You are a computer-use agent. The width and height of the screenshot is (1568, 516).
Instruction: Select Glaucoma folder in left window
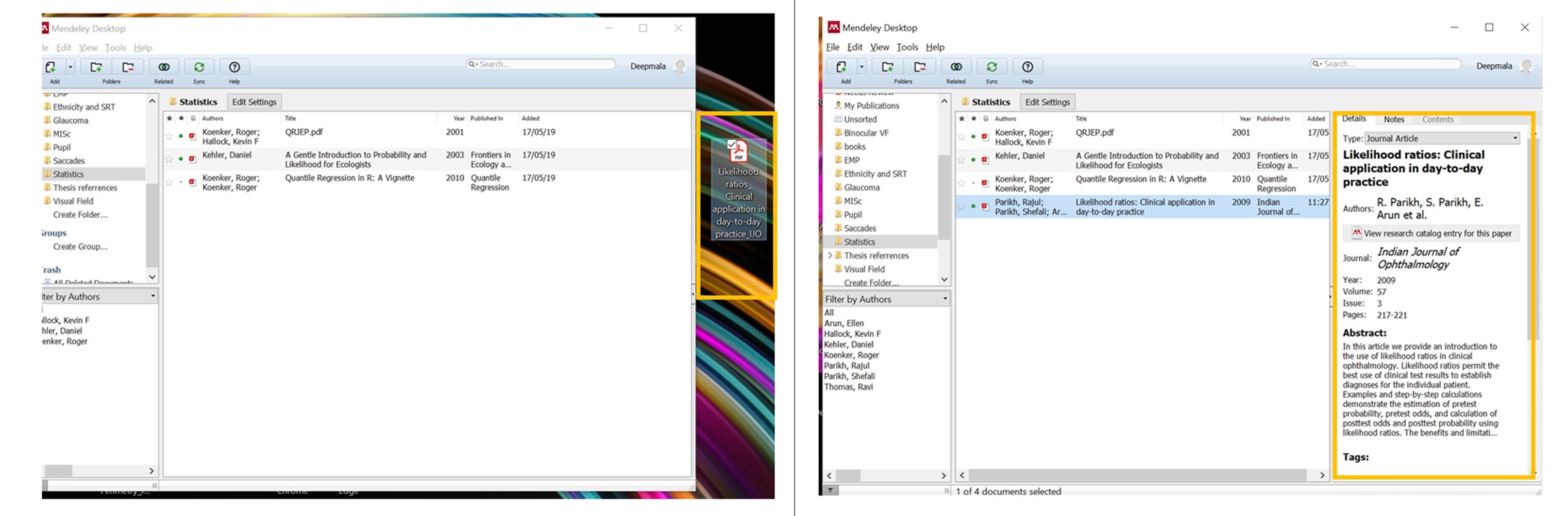coord(70,120)
